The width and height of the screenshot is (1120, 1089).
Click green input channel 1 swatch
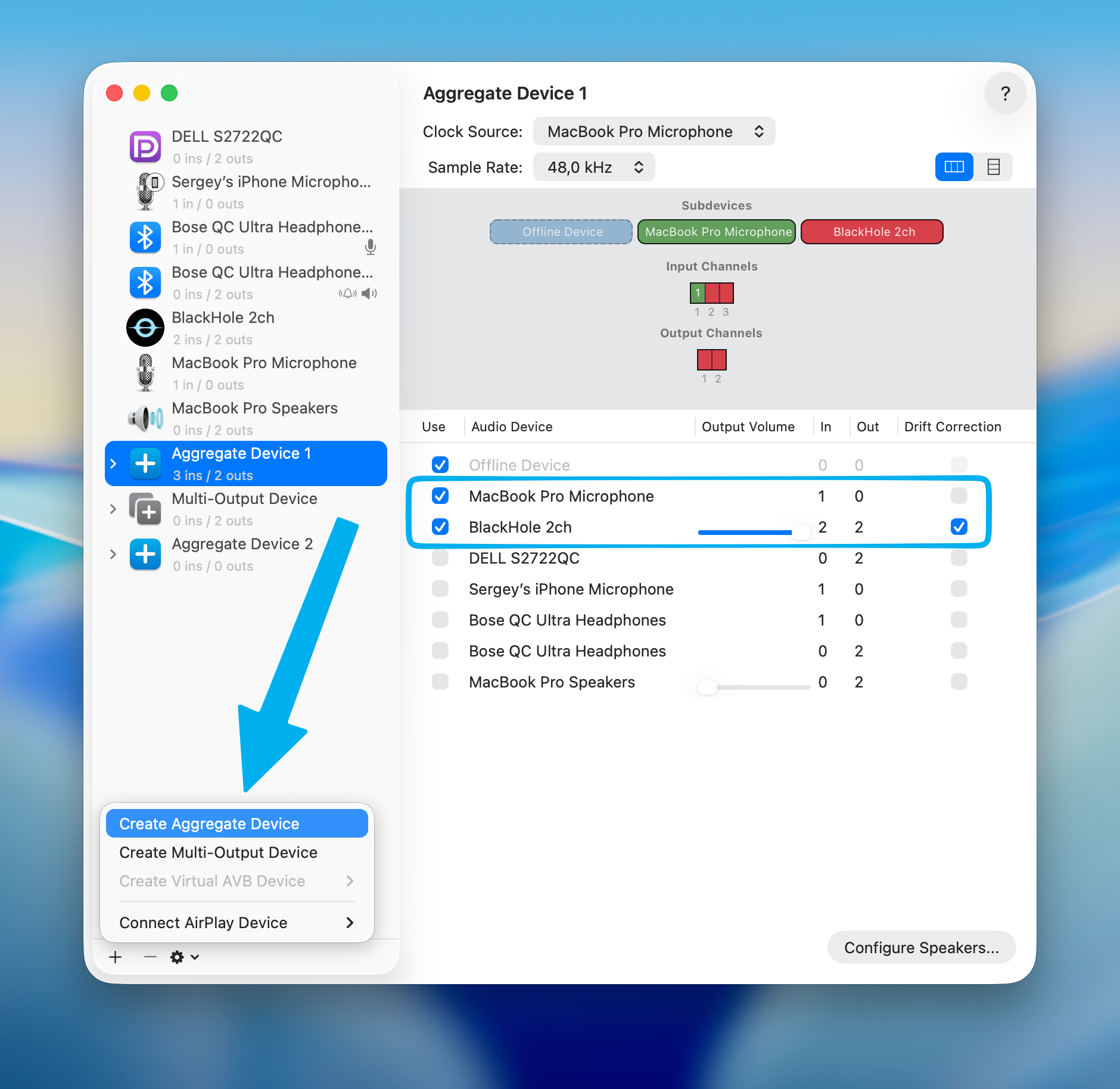[x=698, y=293]
